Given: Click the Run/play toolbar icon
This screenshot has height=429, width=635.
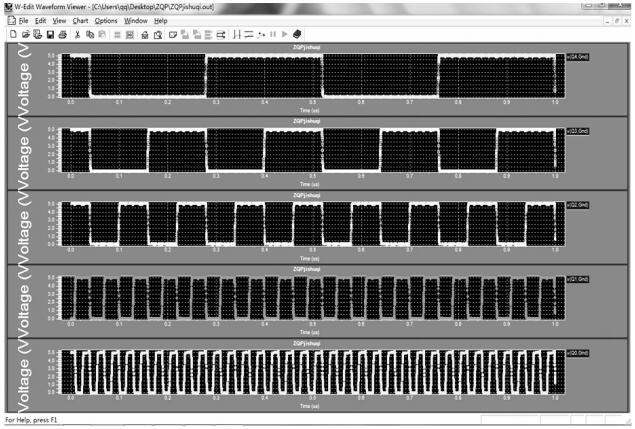Looking at the screenshot, I should point(284,34).
